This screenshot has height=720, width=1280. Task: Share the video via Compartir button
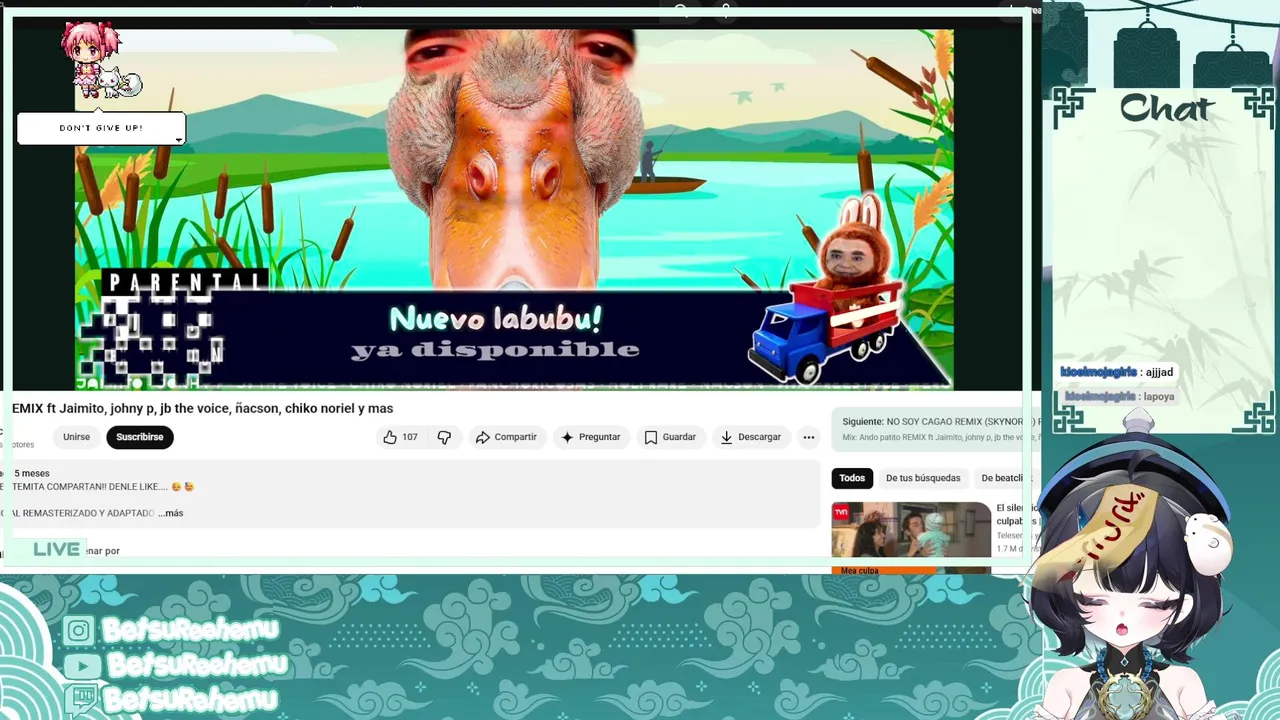point(506,437)
